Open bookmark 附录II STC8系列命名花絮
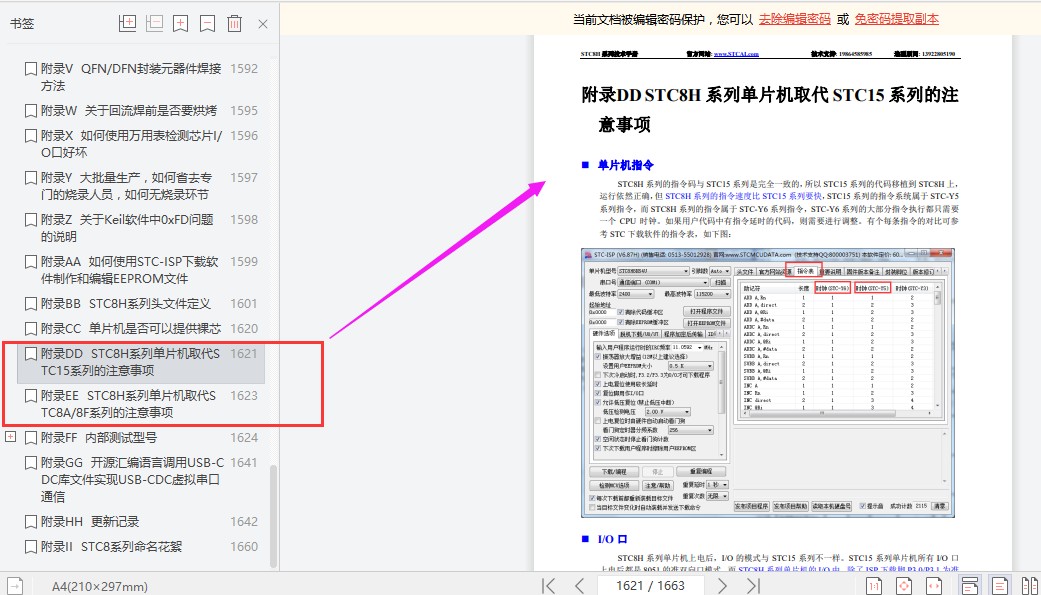 tap(111, 547)
